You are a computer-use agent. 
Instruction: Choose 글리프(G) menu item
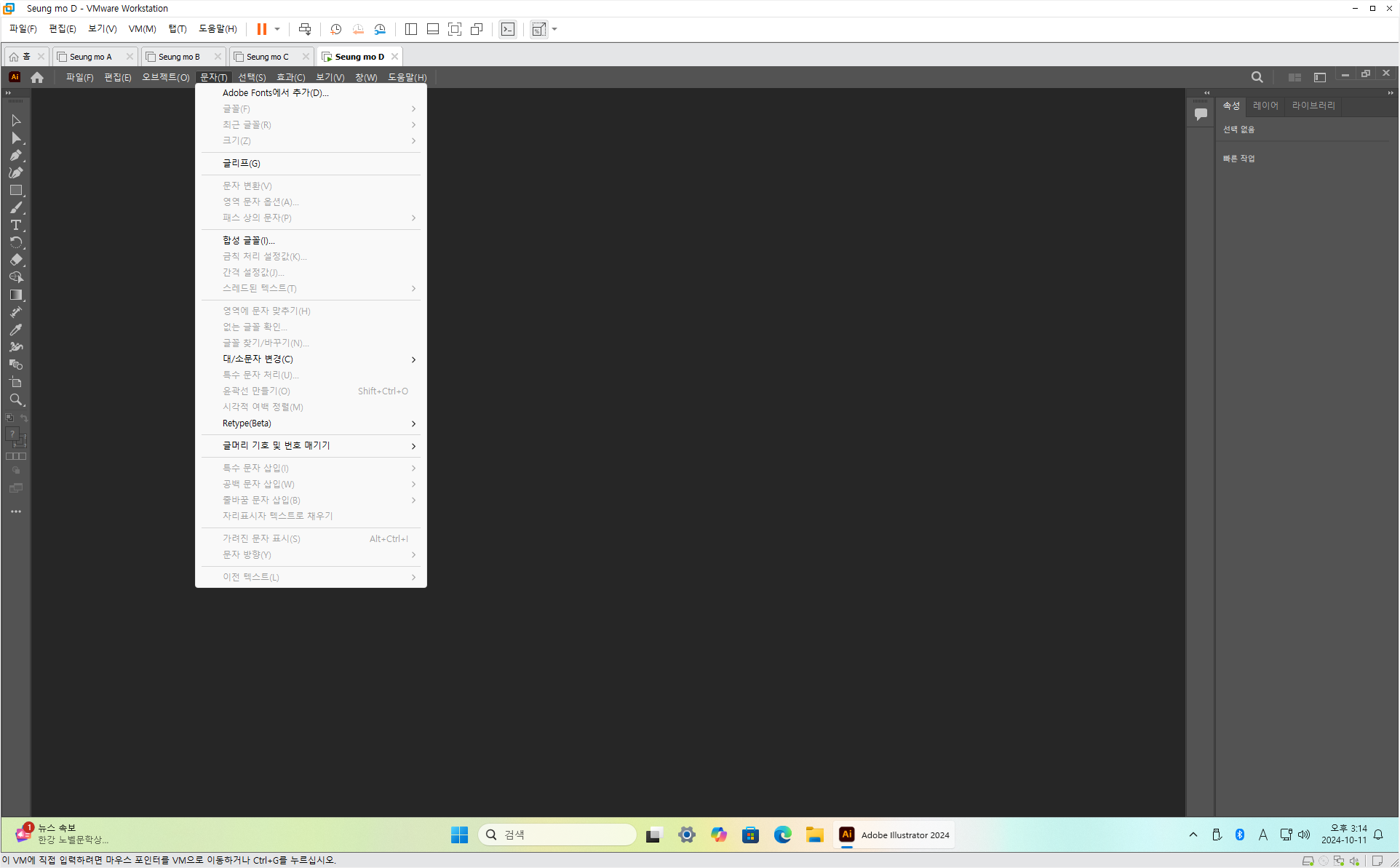coord(311,163)
